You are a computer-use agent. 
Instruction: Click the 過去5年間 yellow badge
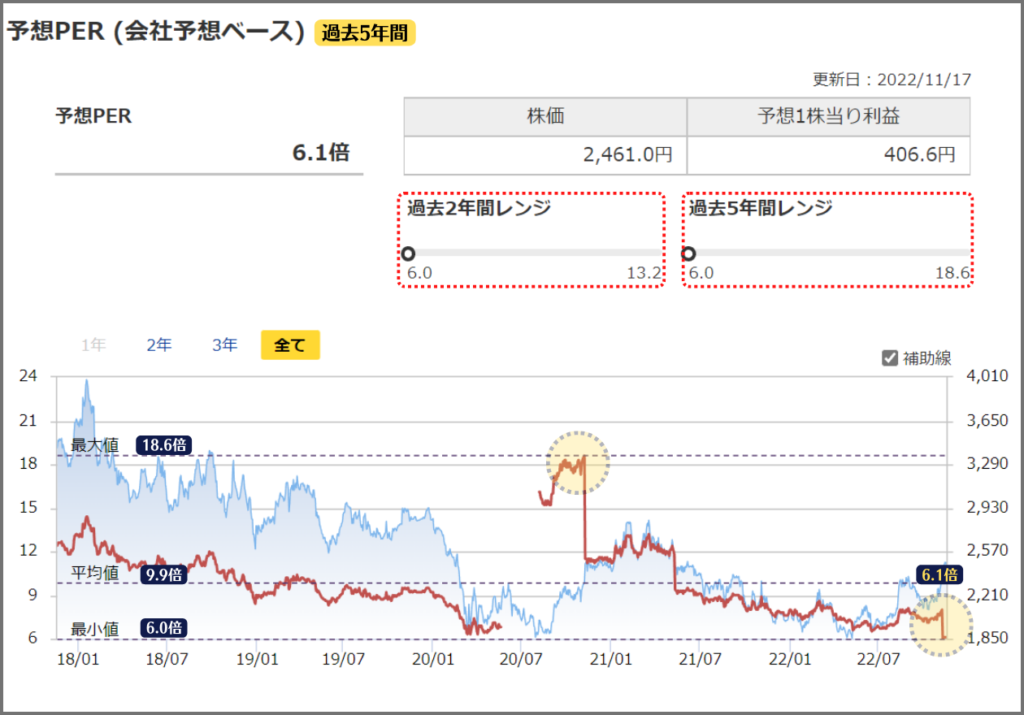pyautogui.click(x=365, y=33)
